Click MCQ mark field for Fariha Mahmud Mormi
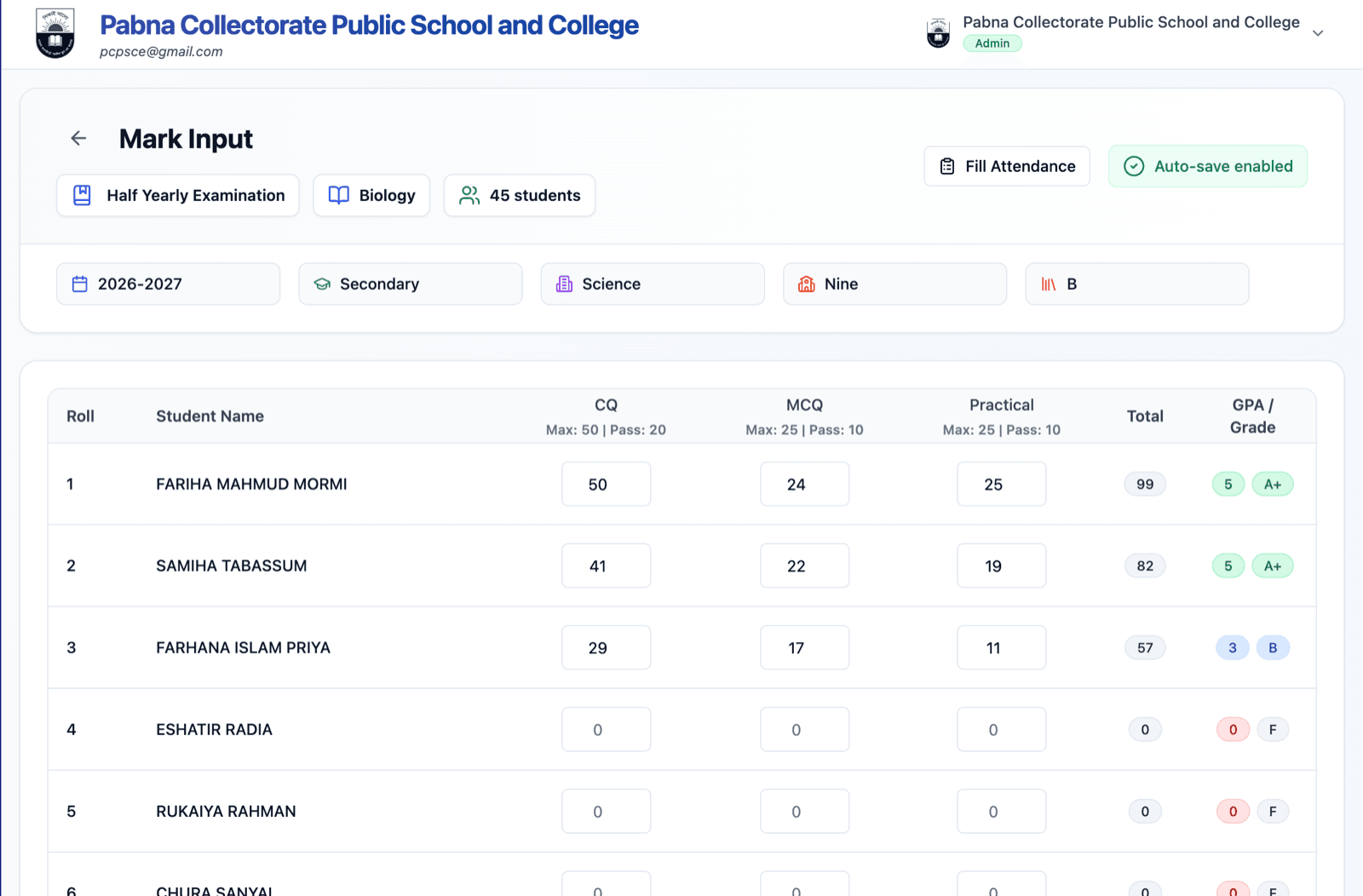Viewport: 1363px width, 896px height. click(804, 484)
